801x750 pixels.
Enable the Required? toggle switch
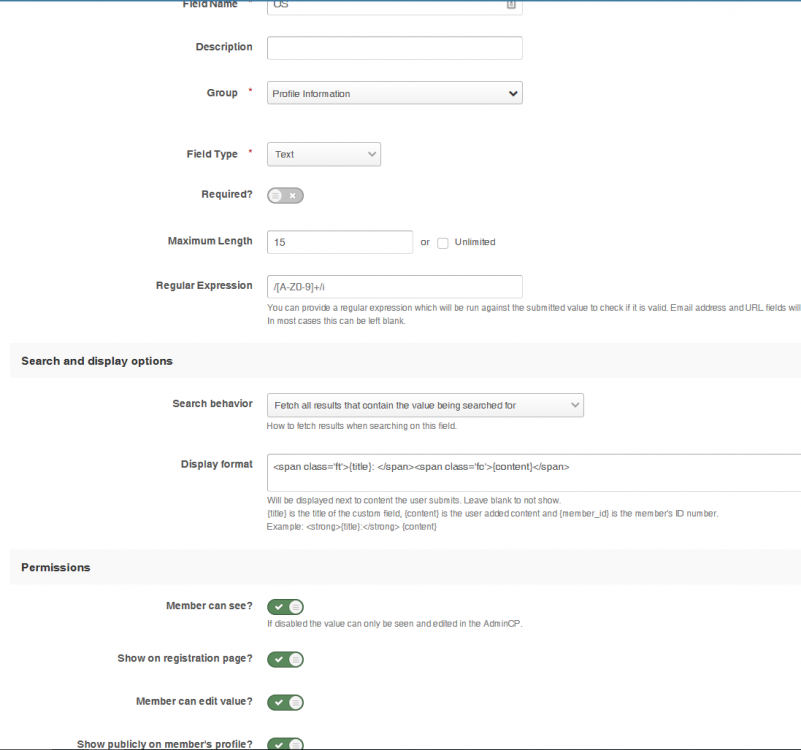[285, 196]
